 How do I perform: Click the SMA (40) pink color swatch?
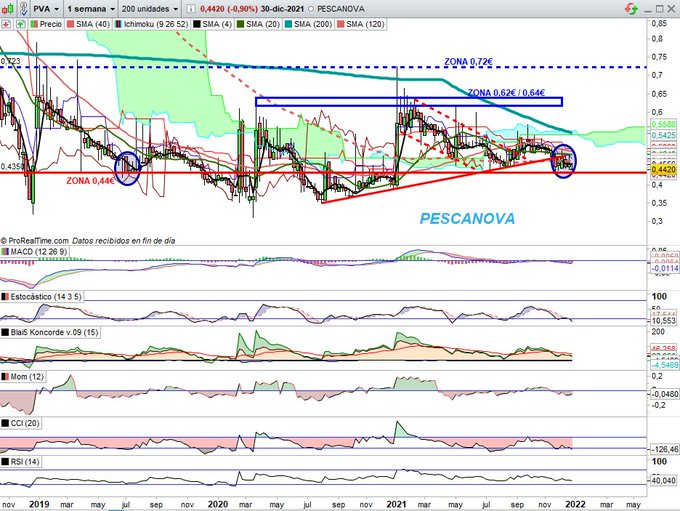point(71,24)
